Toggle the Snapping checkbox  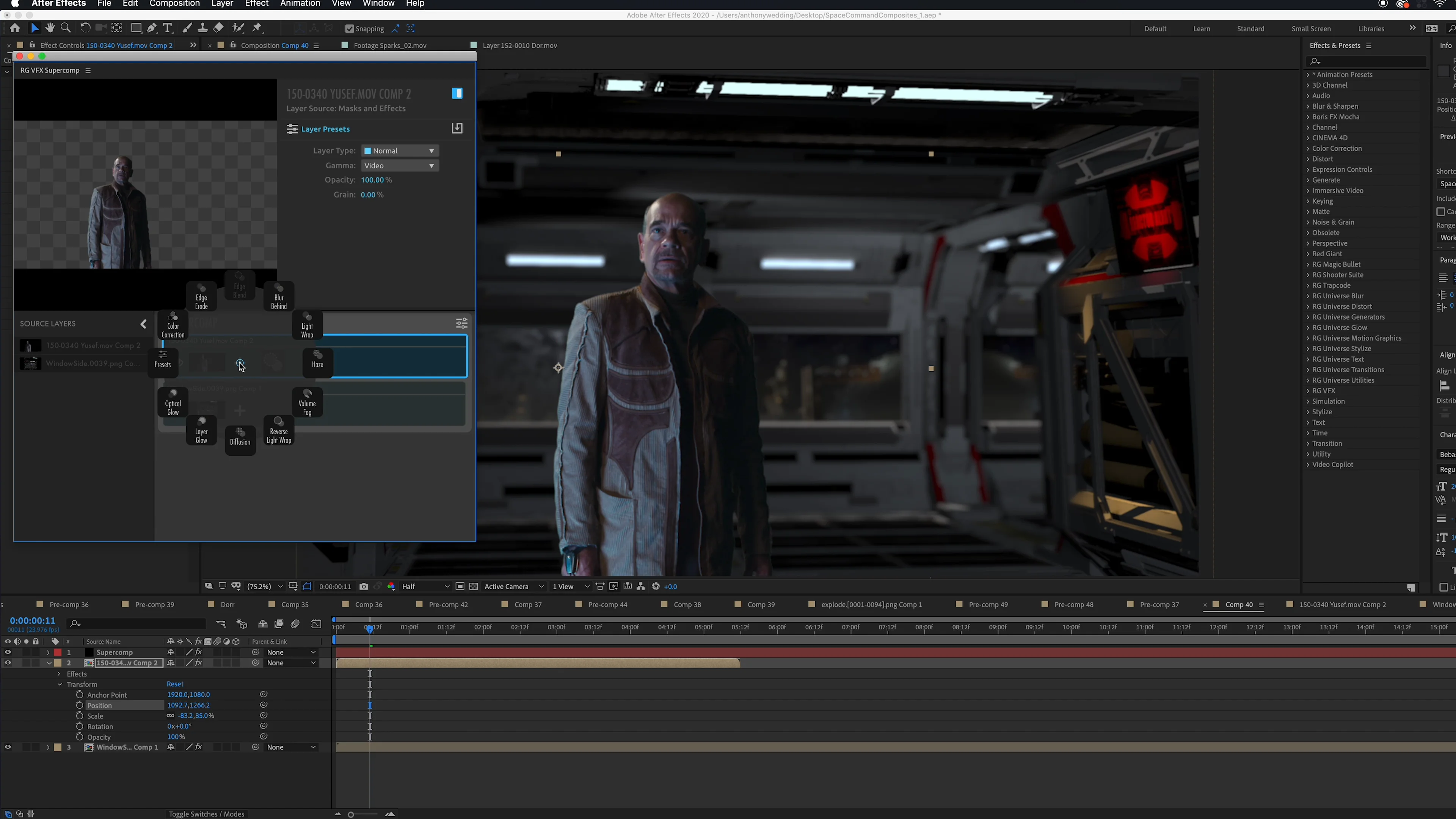349,29
